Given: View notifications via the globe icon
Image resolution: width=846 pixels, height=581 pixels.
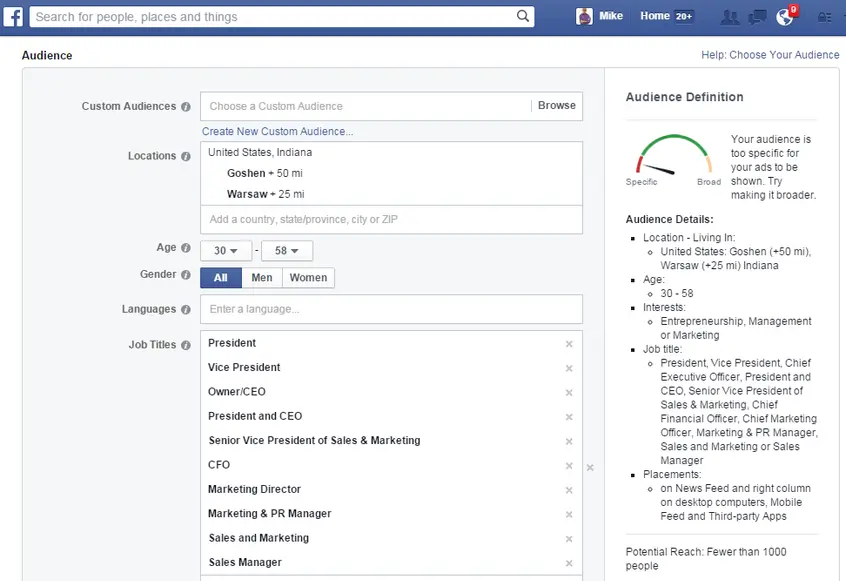Looking at the screenshot, I should coord(786,17).
